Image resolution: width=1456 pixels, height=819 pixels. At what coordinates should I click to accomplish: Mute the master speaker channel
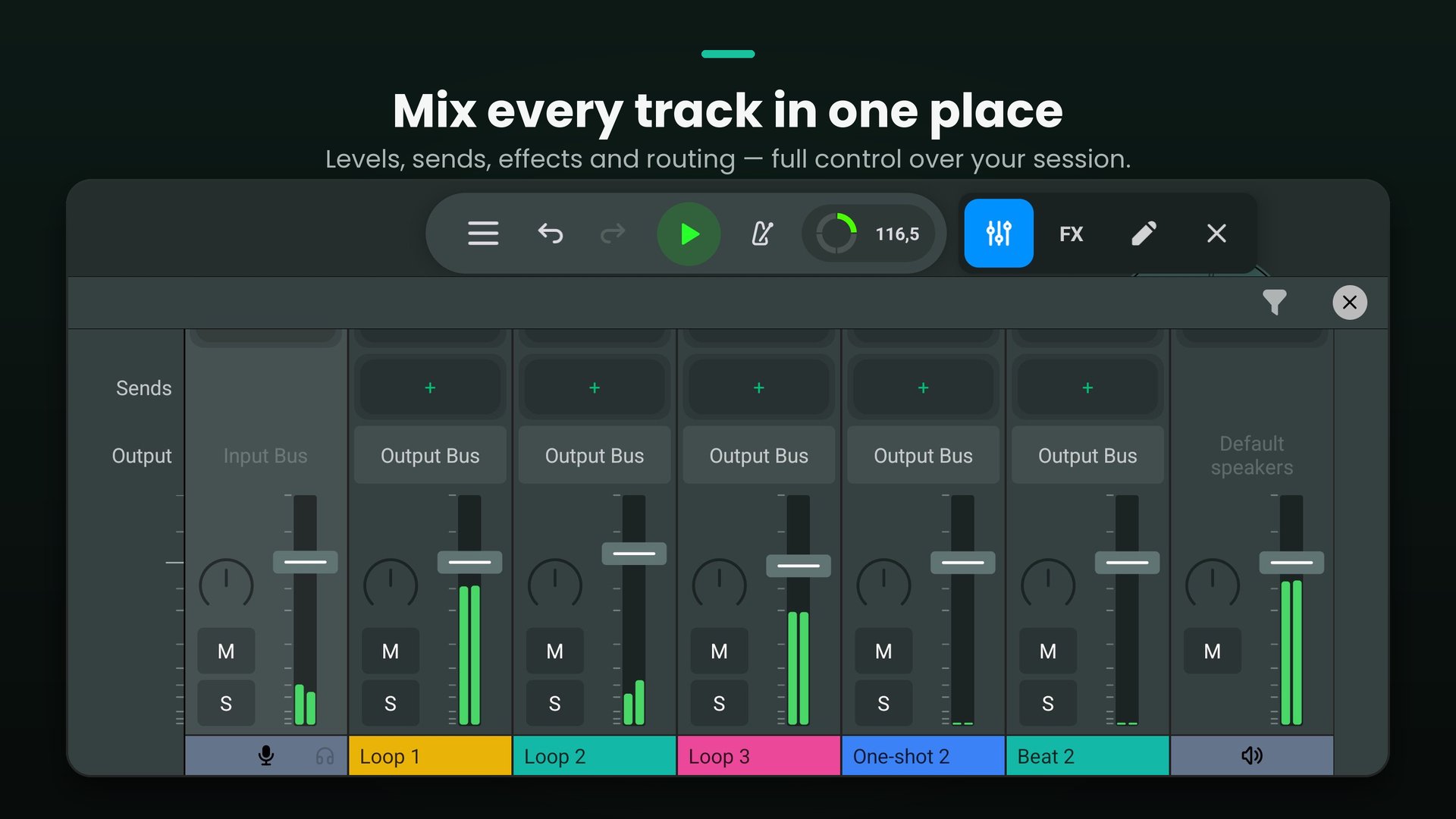(x=1213, y=651)
